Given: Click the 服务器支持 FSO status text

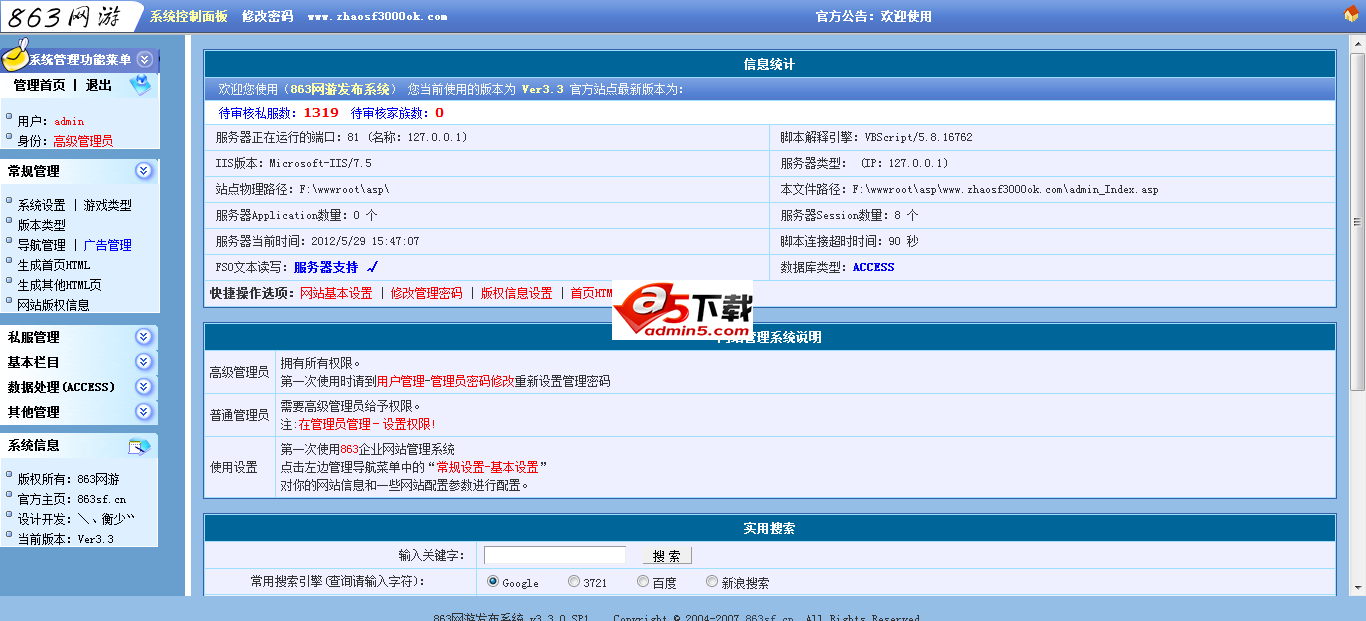Looking at the screenshot, I should click(x=326, y=267).
